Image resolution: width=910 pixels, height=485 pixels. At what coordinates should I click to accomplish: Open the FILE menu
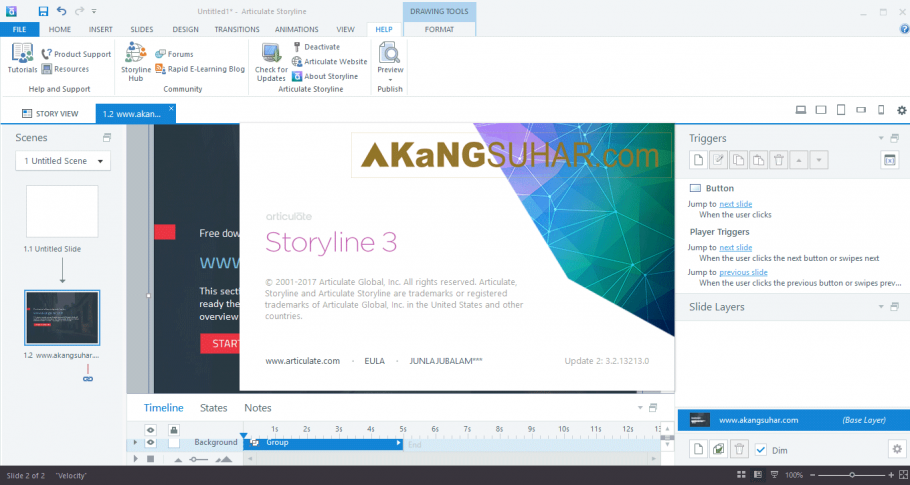pyautogui.click(x=19, y=29)
